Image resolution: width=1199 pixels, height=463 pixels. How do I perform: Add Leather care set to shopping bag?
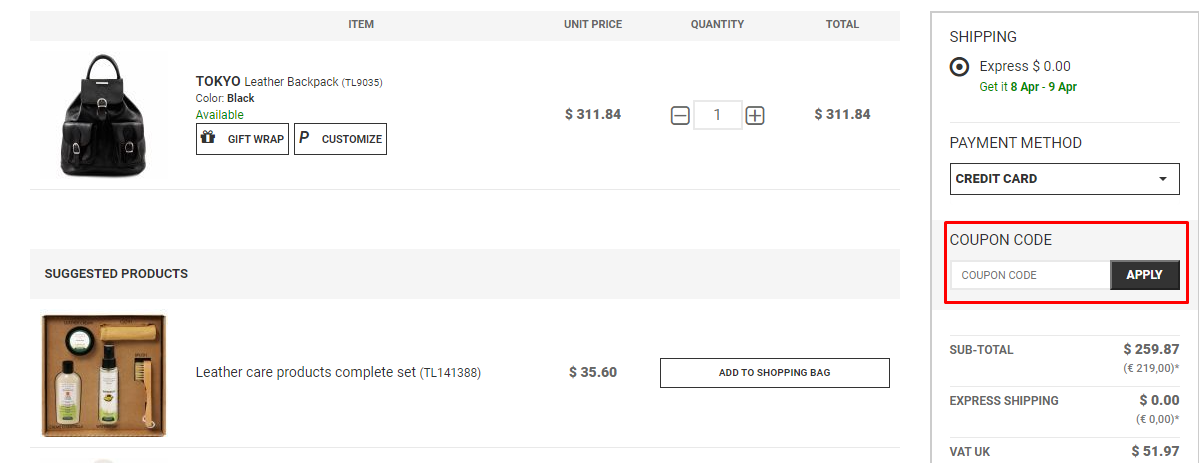tap(775, 373)
